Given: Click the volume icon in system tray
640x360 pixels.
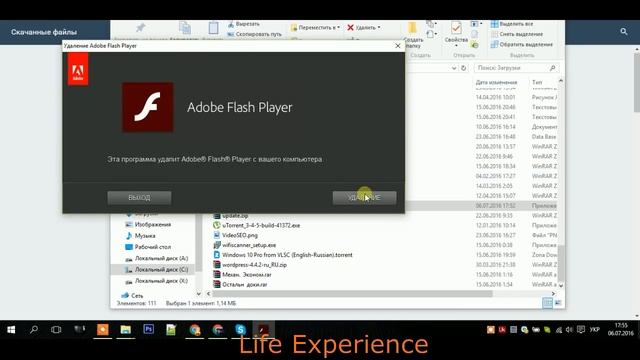Looking at the screenshot, I should click(569, 330).
